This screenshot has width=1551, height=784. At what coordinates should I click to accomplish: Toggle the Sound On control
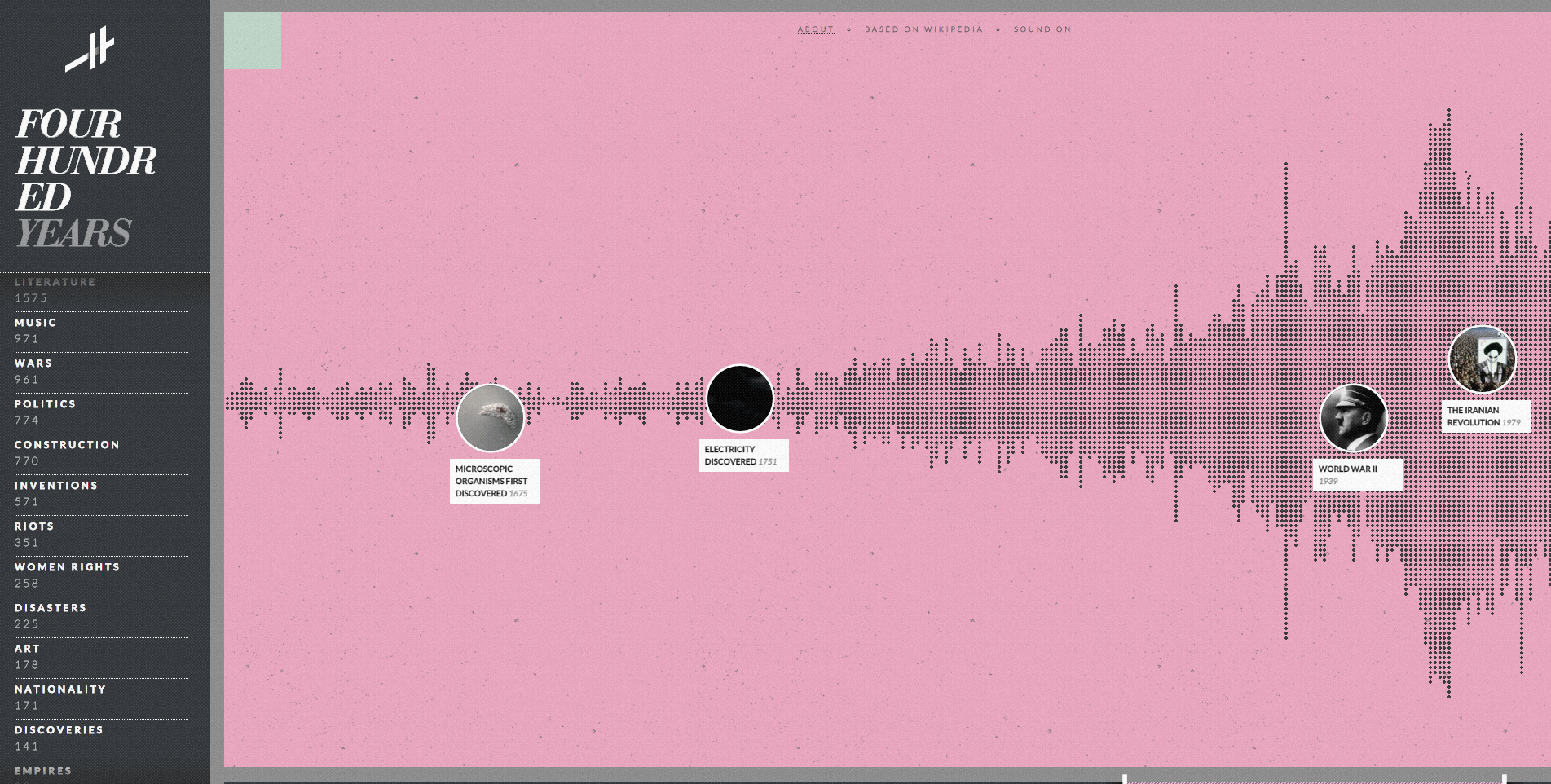[x=1042, y=29]
